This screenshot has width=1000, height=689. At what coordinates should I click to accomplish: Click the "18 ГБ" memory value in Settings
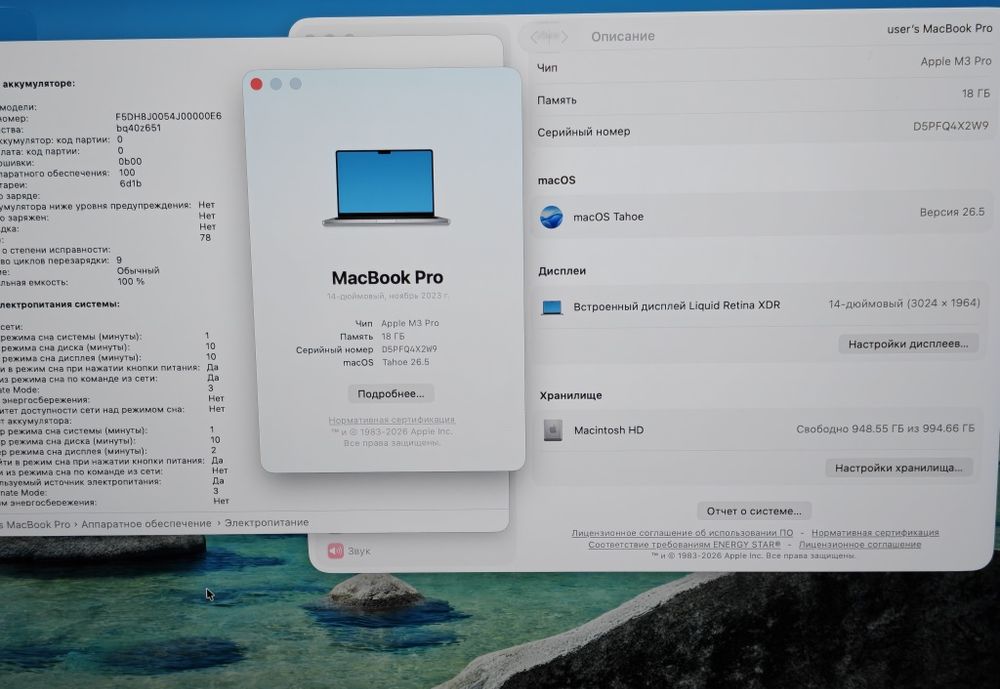[976, 94]
